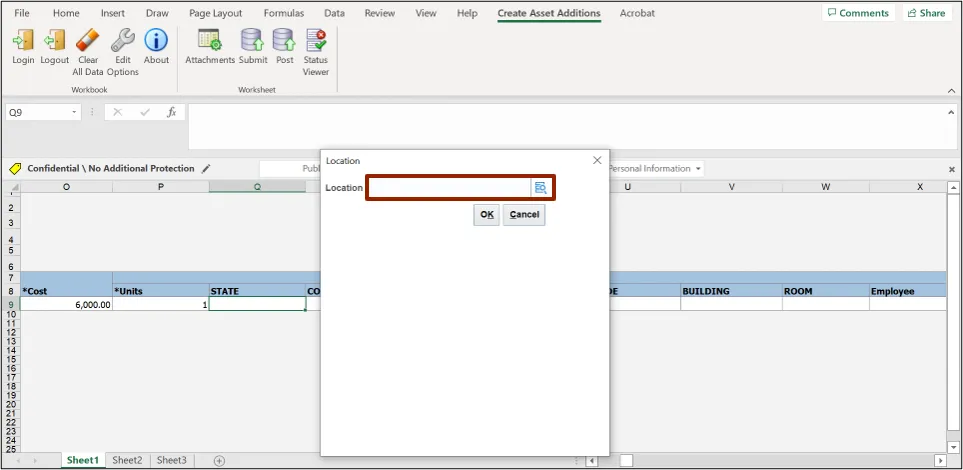Click the Employee header cell
Screen dimensions: 963x470
908,291
